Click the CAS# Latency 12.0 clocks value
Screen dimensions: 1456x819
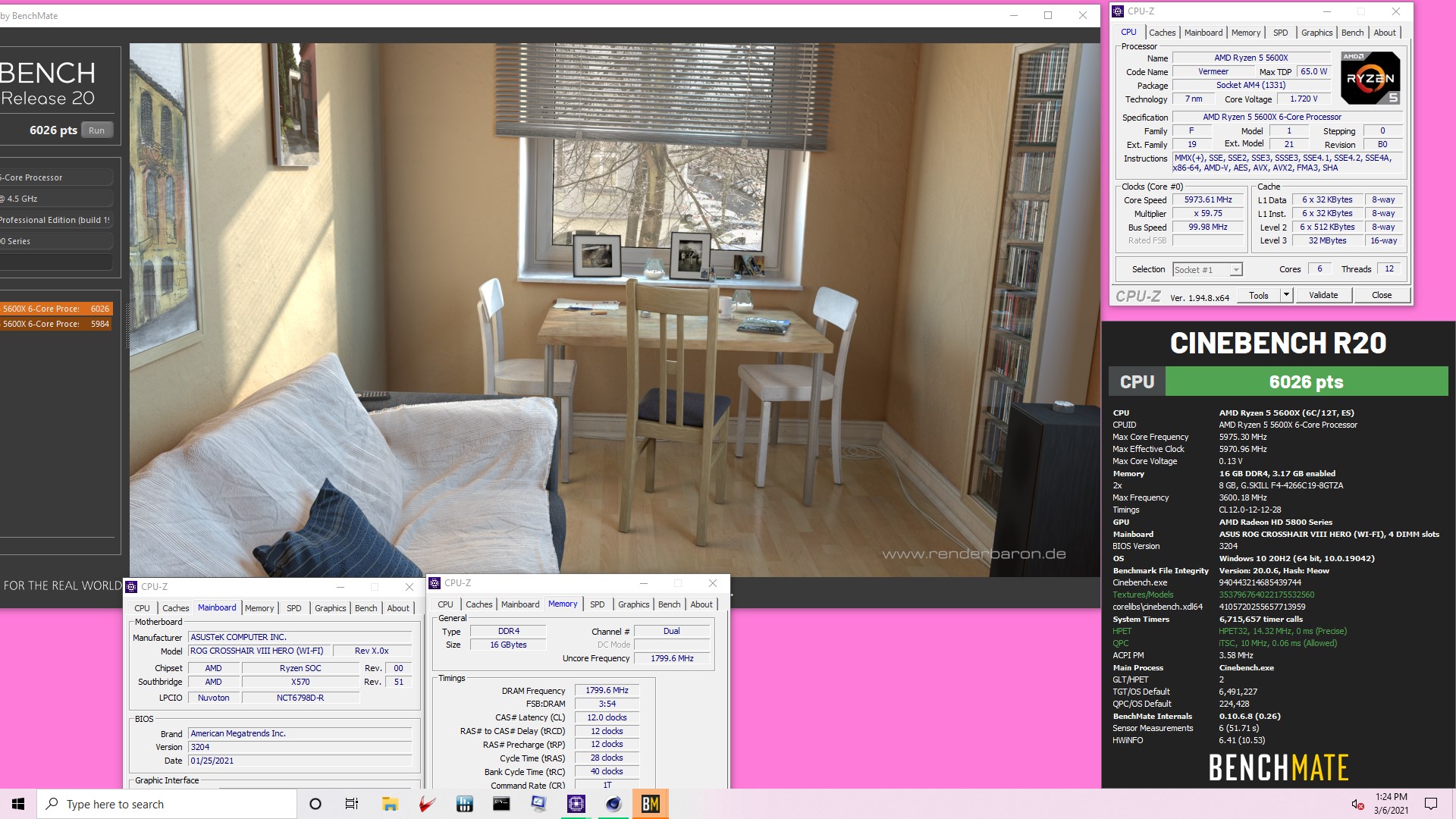tap(607, 717)
